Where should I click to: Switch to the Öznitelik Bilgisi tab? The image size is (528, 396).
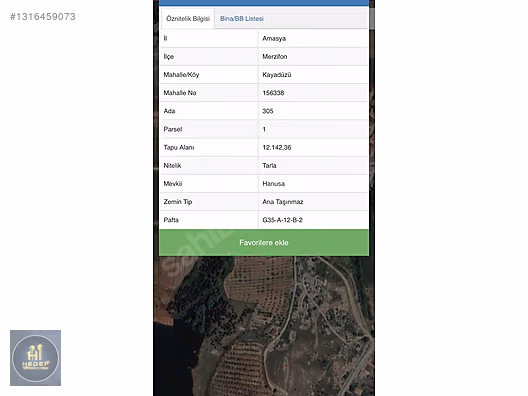click(188, 19)
